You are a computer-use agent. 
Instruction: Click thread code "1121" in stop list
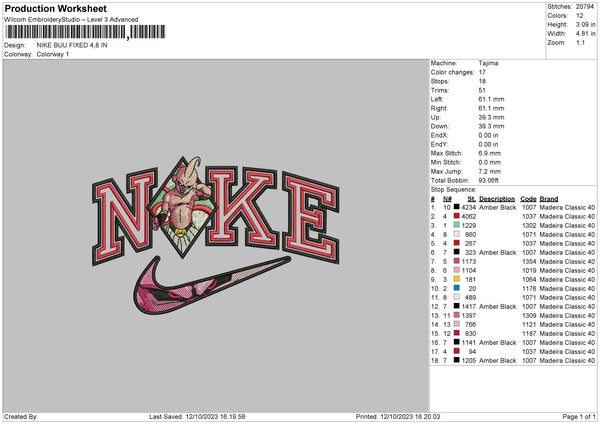pyautogui.click(x=529, y=325)
